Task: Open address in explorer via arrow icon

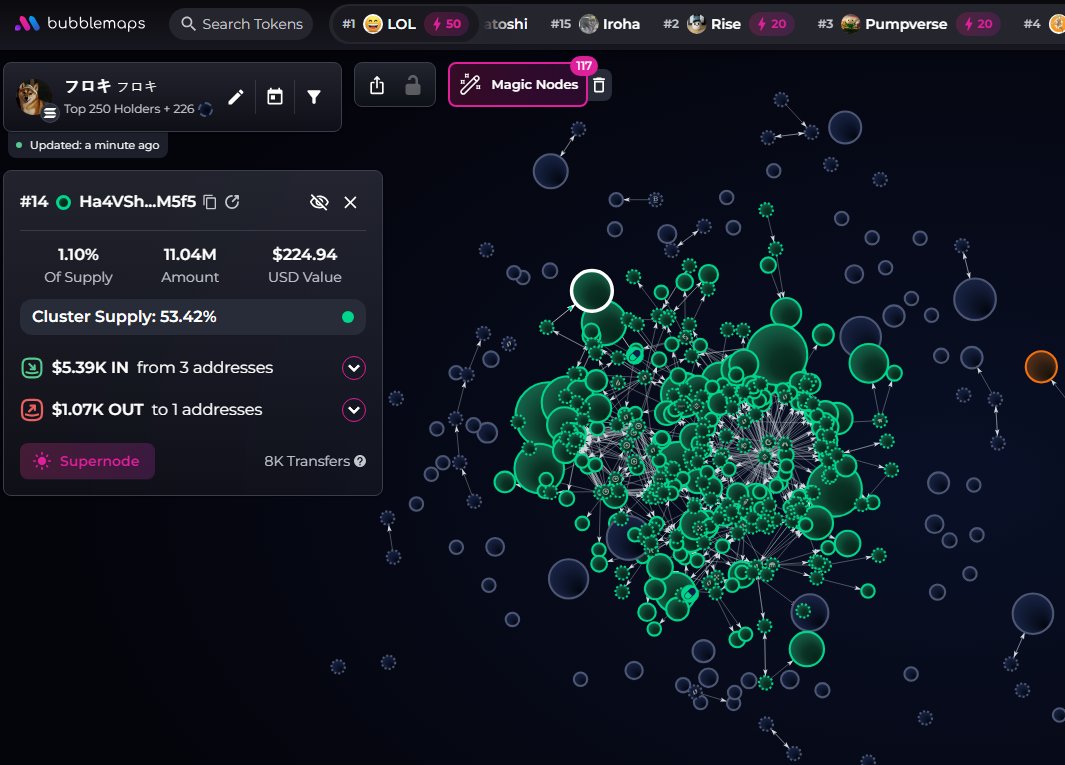Action: tap(232, 202)
